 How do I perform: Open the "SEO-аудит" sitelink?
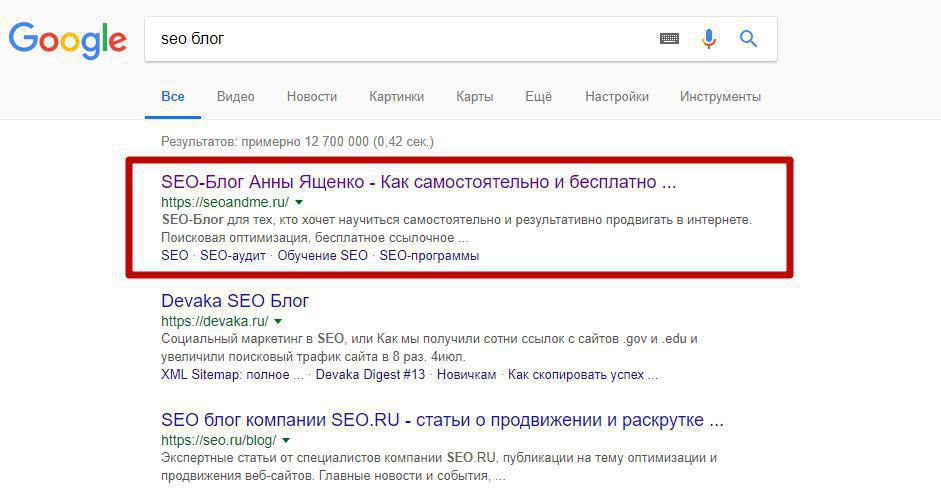[x=233, y=256]
